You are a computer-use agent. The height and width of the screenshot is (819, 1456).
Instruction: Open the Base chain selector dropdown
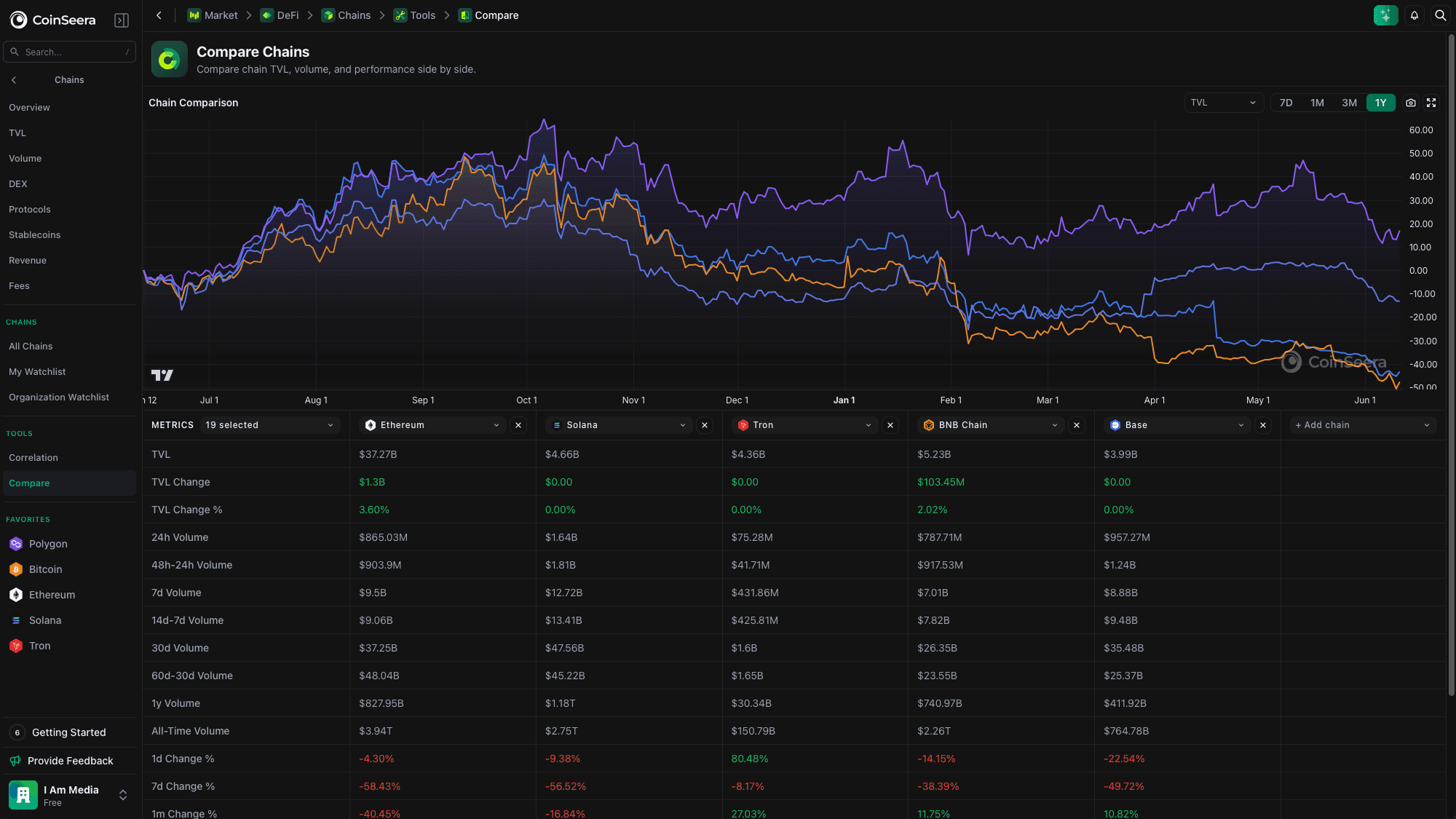[x=1177, y=425]
